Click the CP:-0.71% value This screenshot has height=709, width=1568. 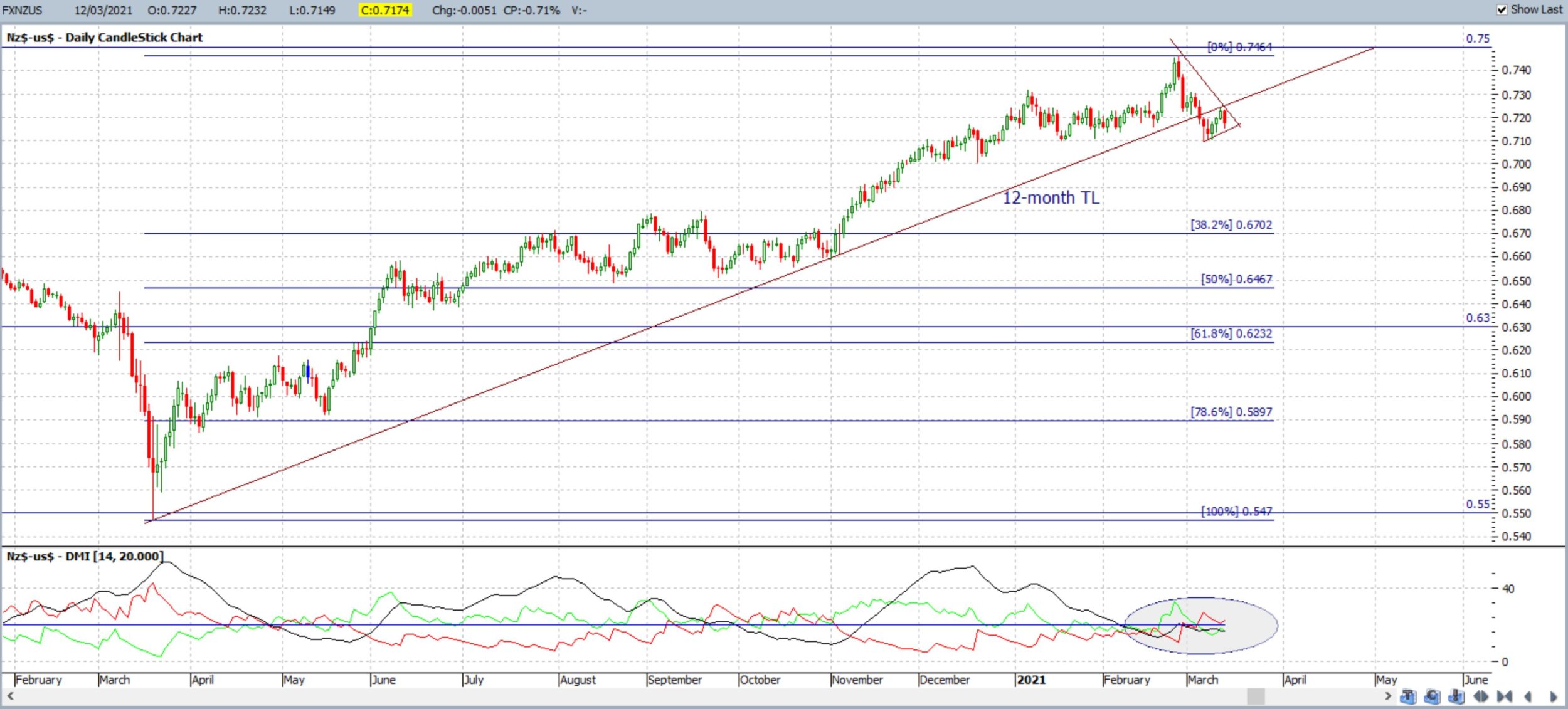point(532,10)
